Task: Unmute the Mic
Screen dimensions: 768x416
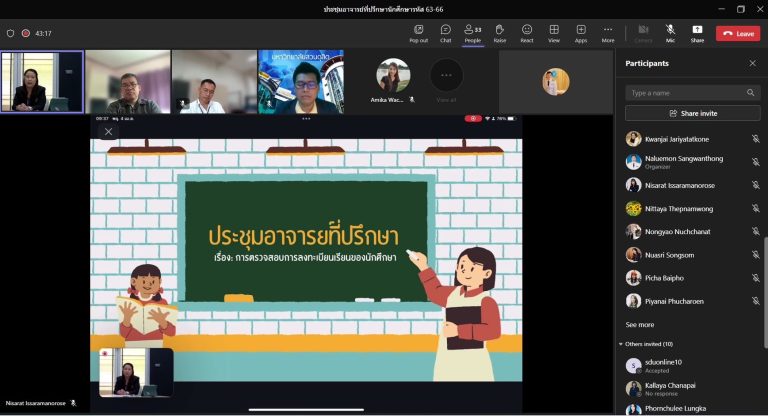Action: click(x=670, y=33)
